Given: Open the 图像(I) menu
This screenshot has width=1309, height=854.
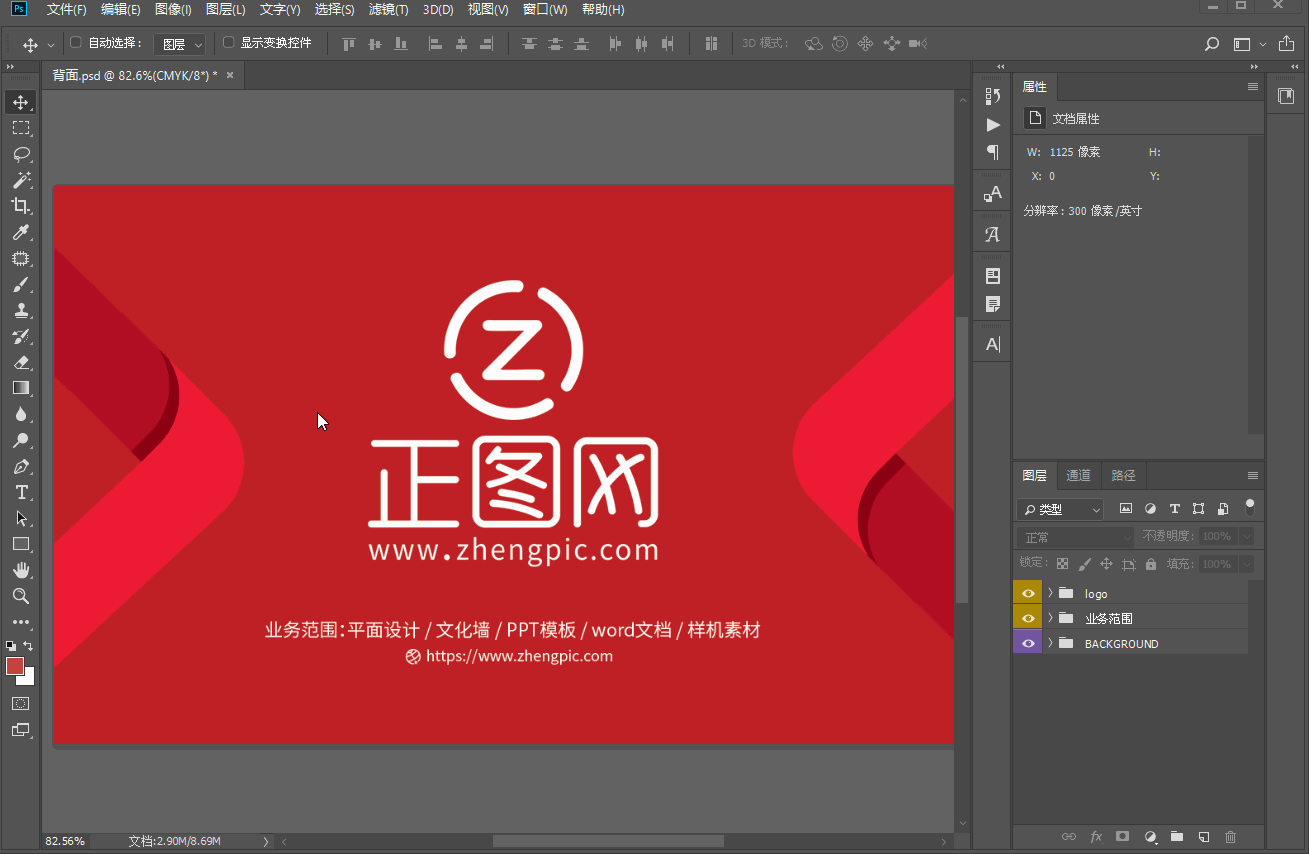Looking at the screenshot, I should [x=173, y=9].
